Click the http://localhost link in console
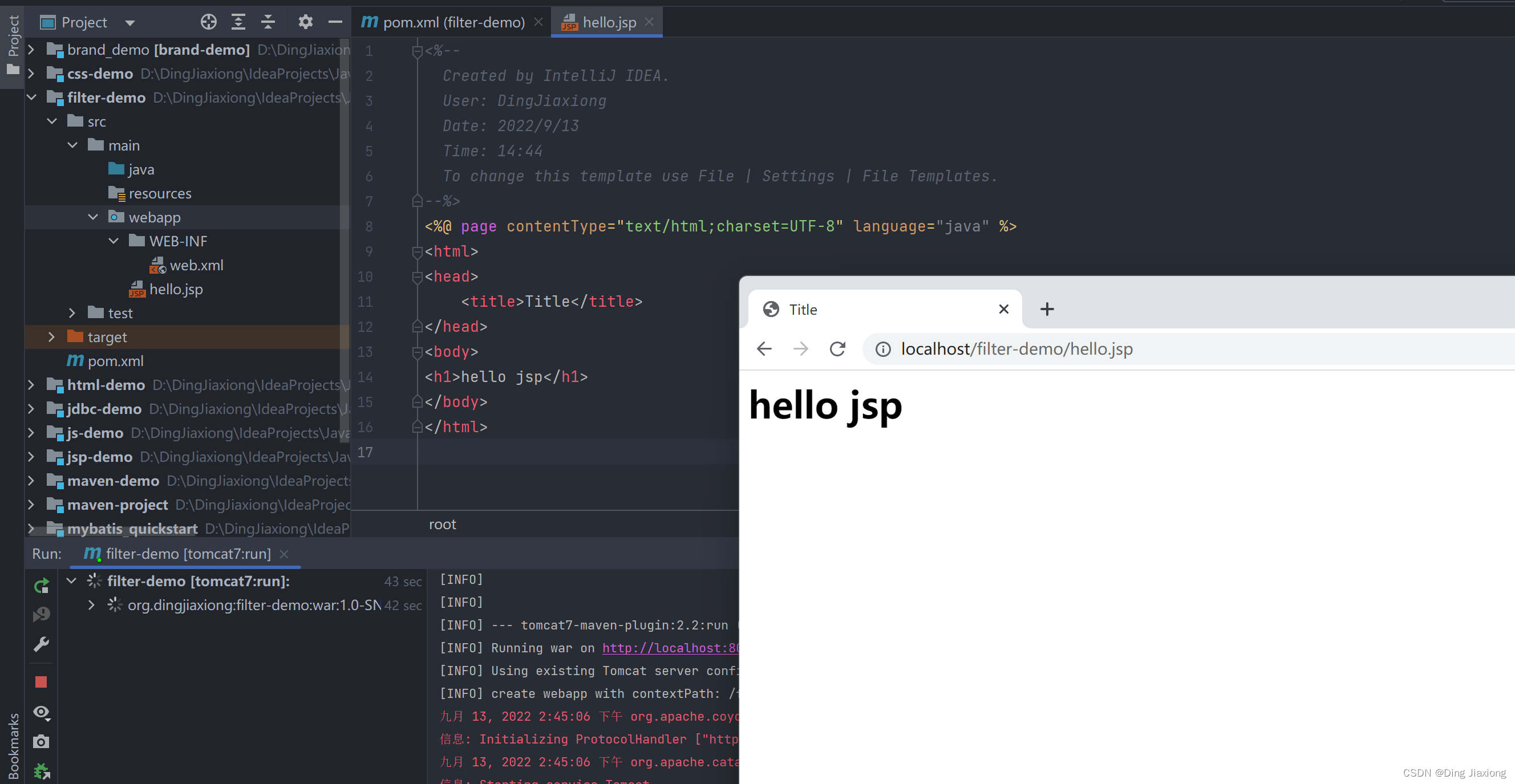Viewport: 1515px width, 784px height. (x=670, y=648)
